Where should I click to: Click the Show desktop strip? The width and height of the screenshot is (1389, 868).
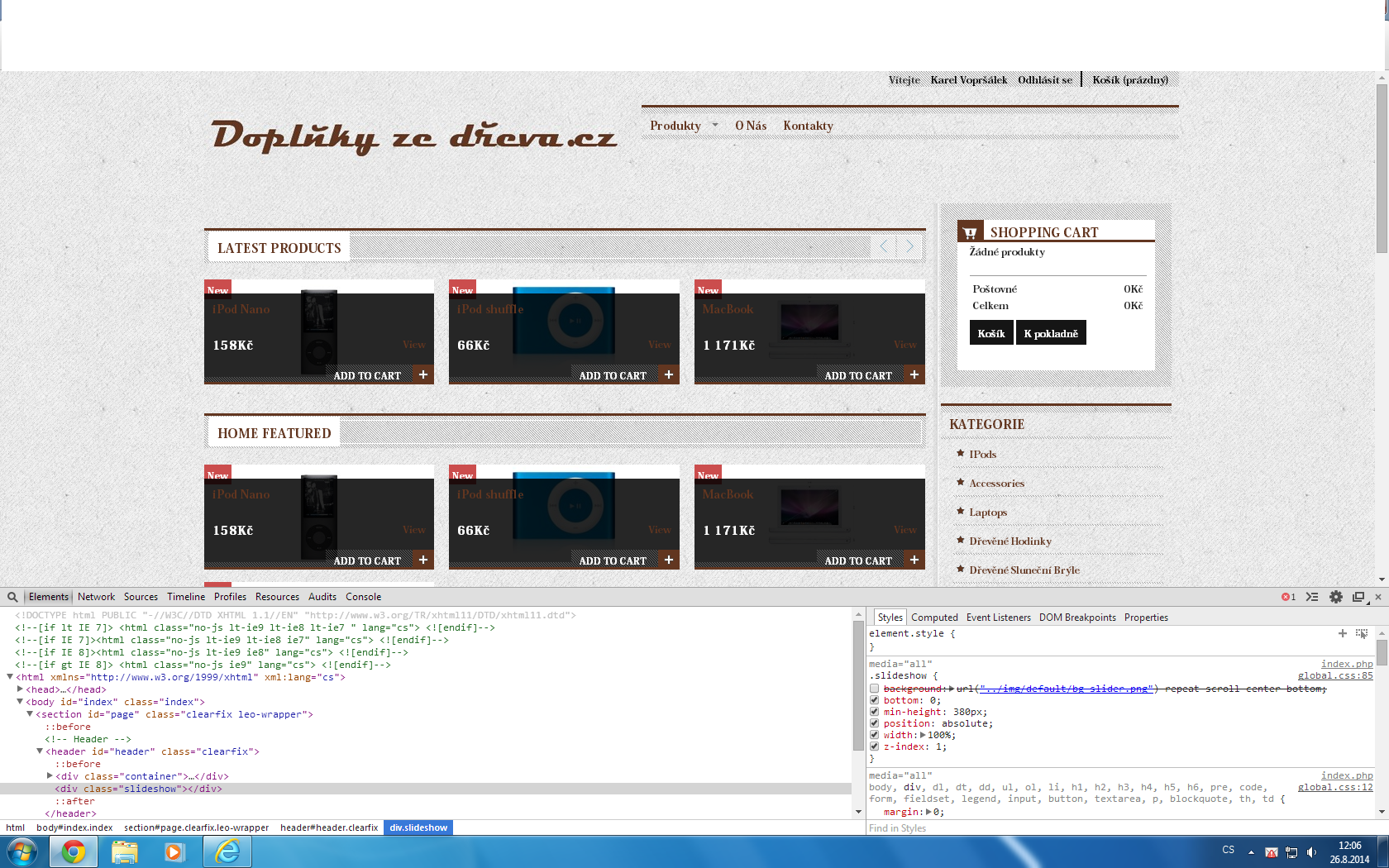[x=1383, y=851]
